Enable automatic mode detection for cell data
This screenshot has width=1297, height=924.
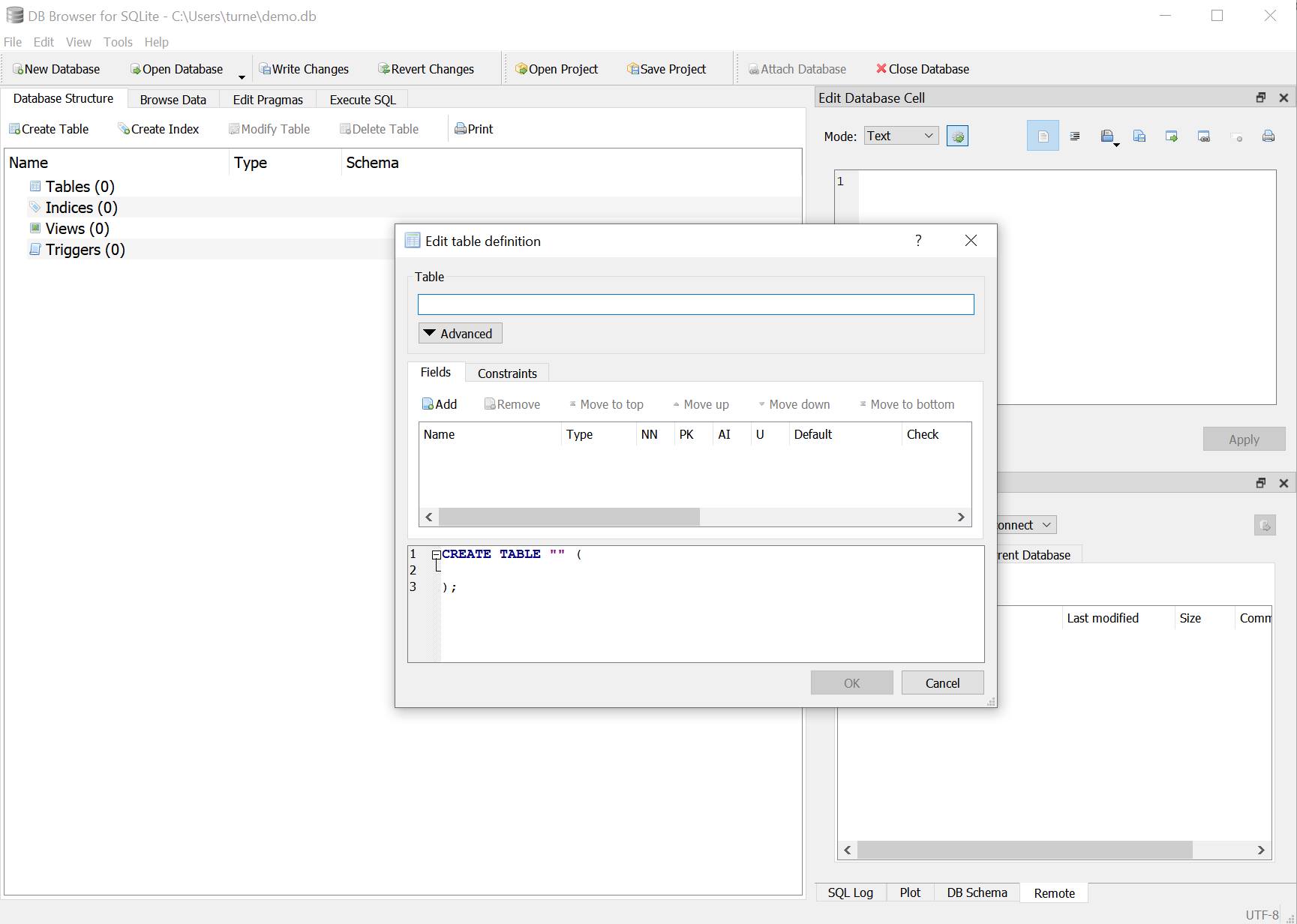pos(957,136)
